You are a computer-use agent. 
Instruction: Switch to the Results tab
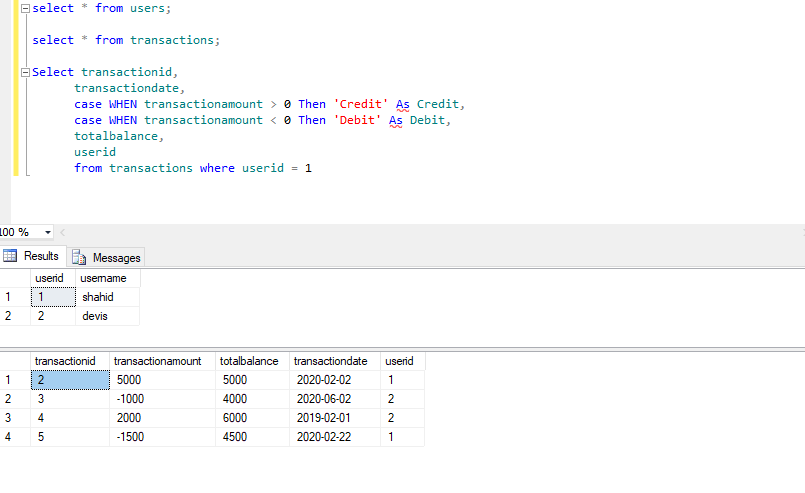(x=33, y=256)
